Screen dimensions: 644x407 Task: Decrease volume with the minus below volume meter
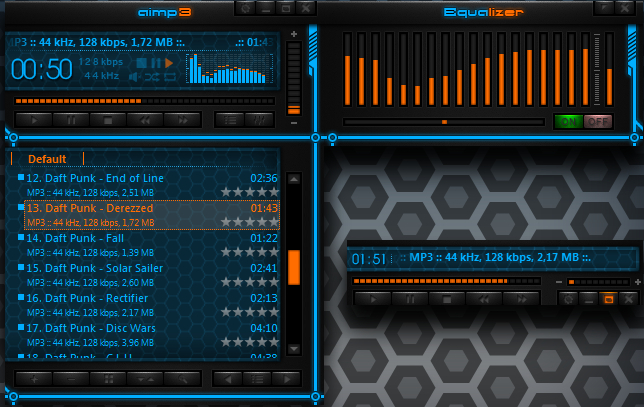point(294,123)
